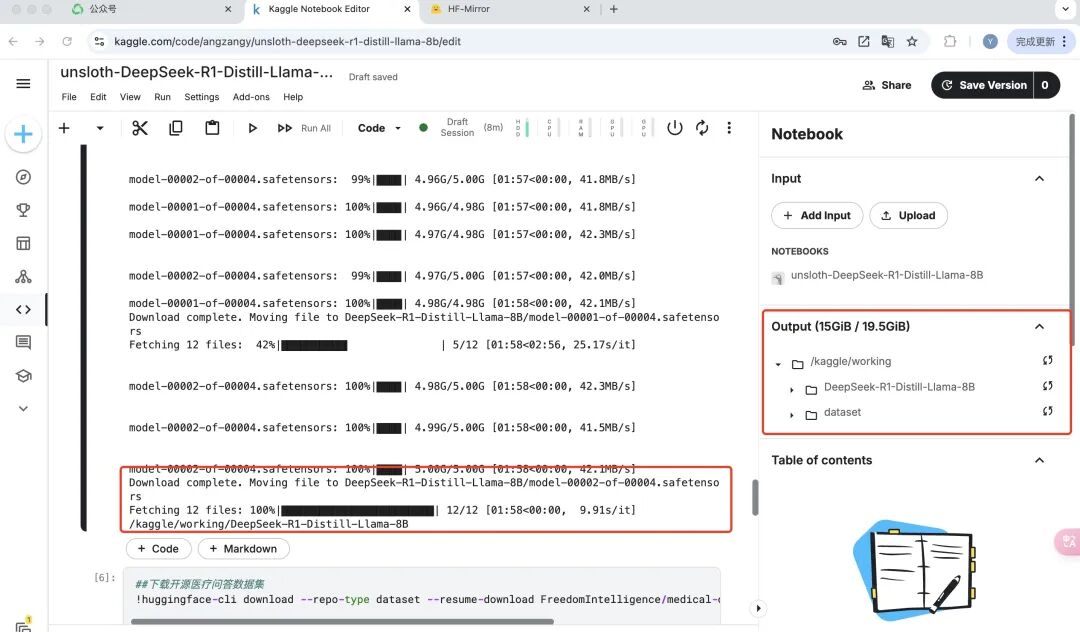Click the Upload button
The width and height of the screenshot is (1080, 632).
tap(908, 215)
